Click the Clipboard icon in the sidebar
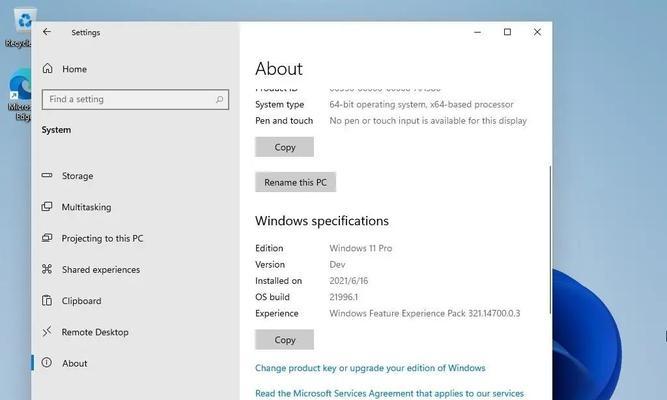This screenshot has width=667, height=400. [x=47, y=300]
